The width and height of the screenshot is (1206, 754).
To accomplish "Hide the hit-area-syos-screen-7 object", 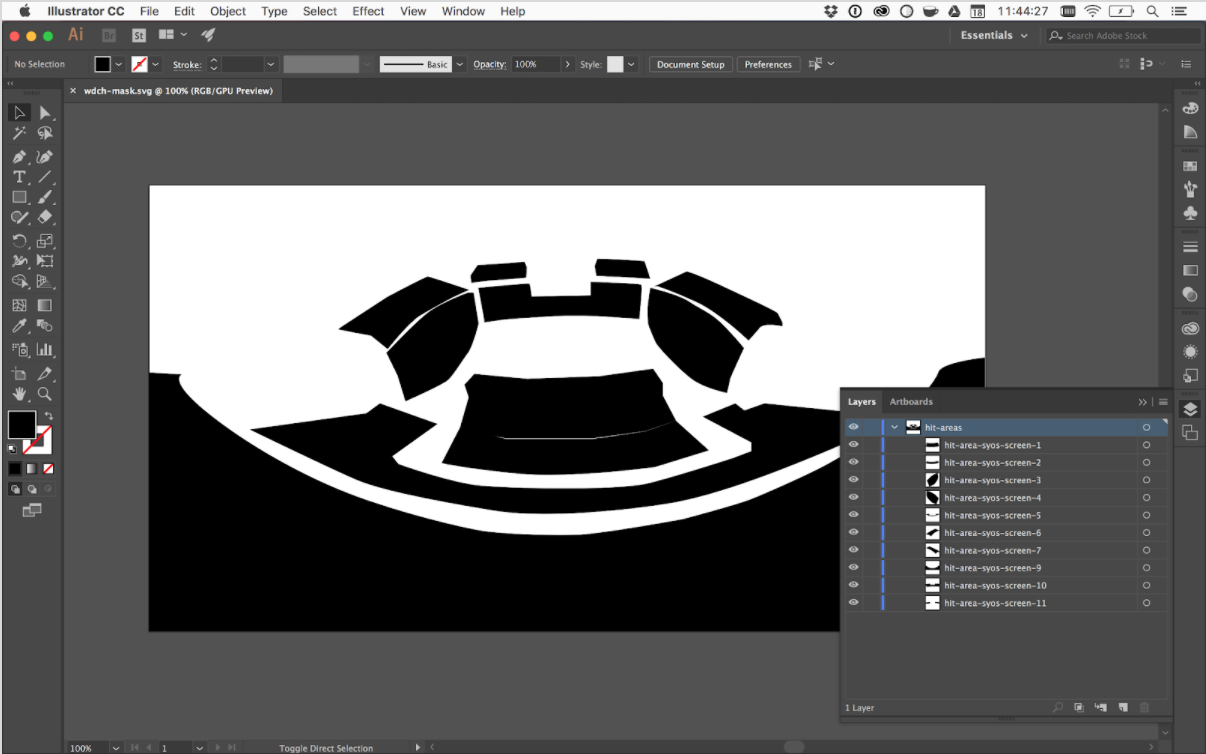I will [x=853, y=550].
